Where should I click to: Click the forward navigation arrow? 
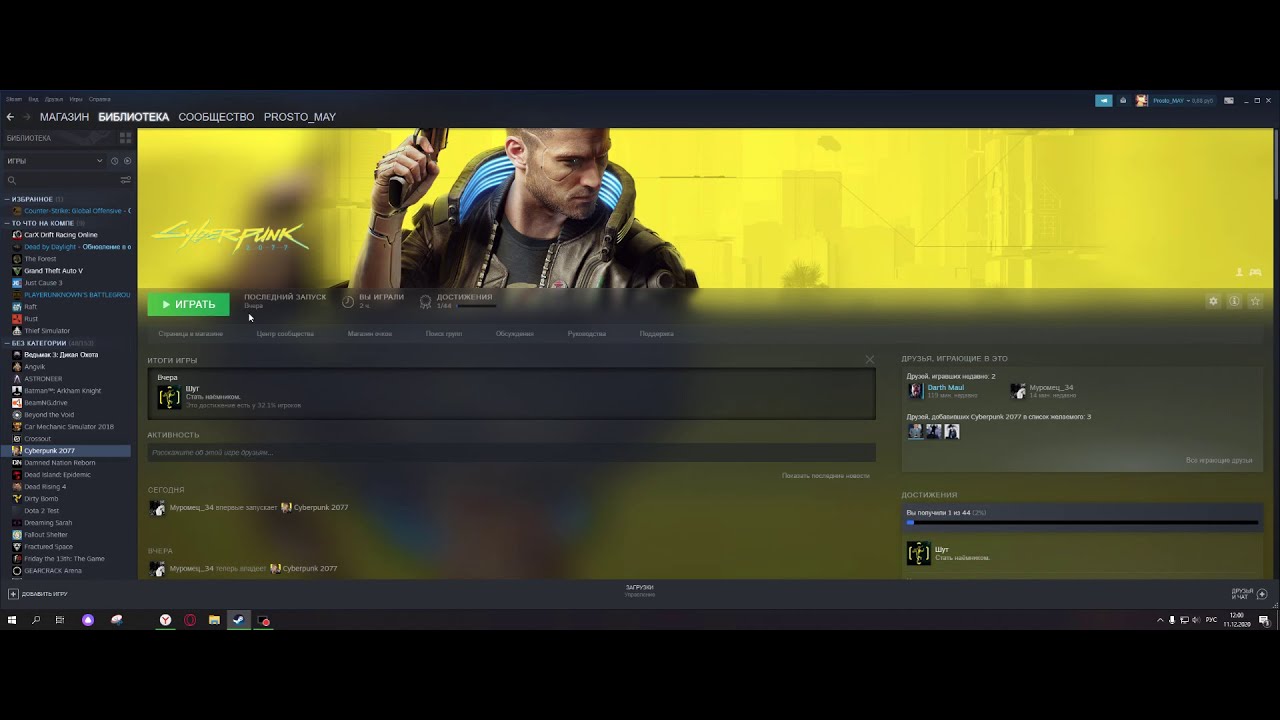(x=26, y=117)
